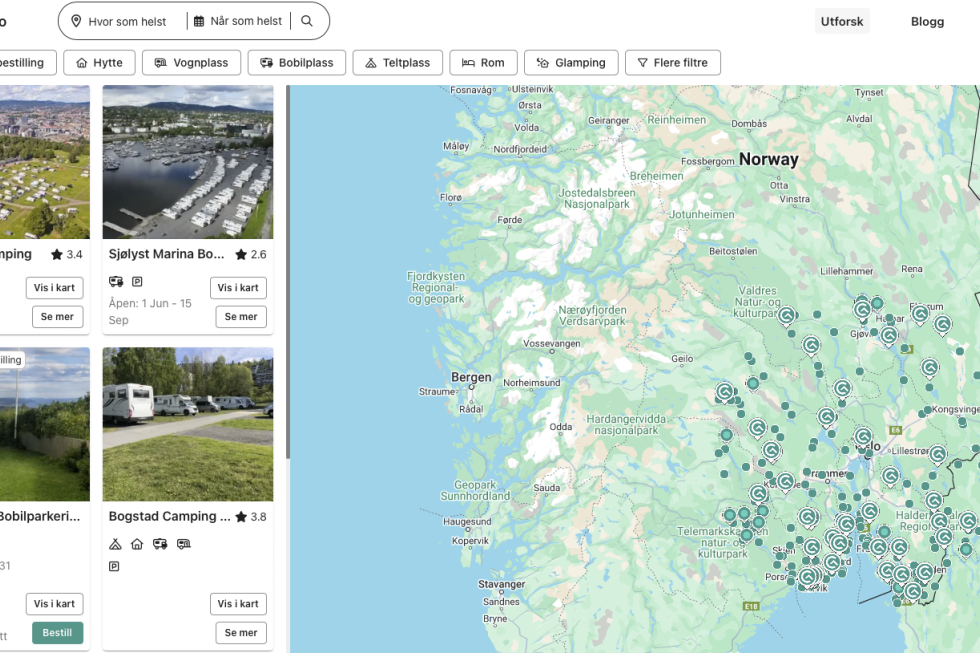980x653 pixels.
Task: Click the campsite marker near Geilo on map
Action: 725,392
